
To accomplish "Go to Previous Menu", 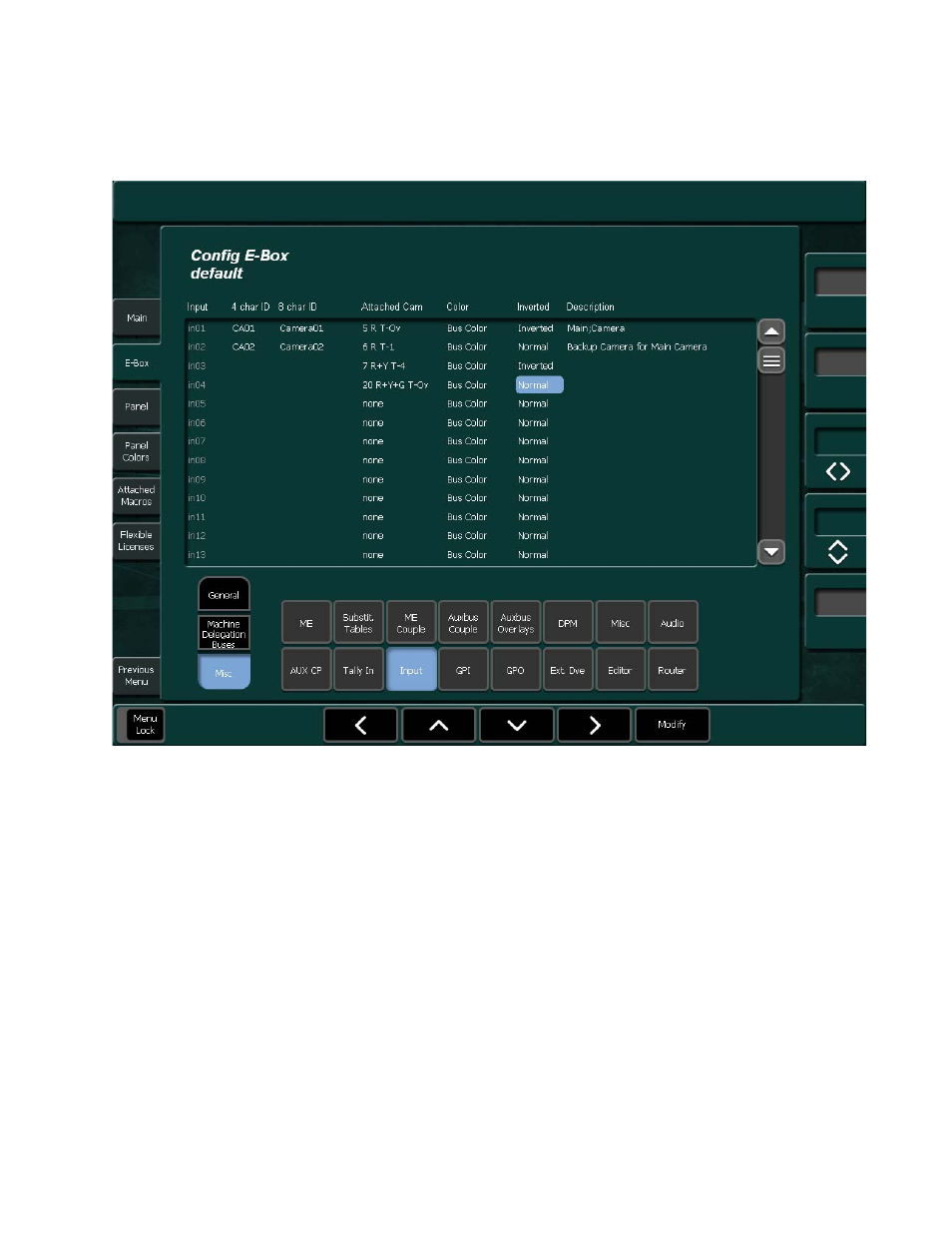I will (137, 676).
